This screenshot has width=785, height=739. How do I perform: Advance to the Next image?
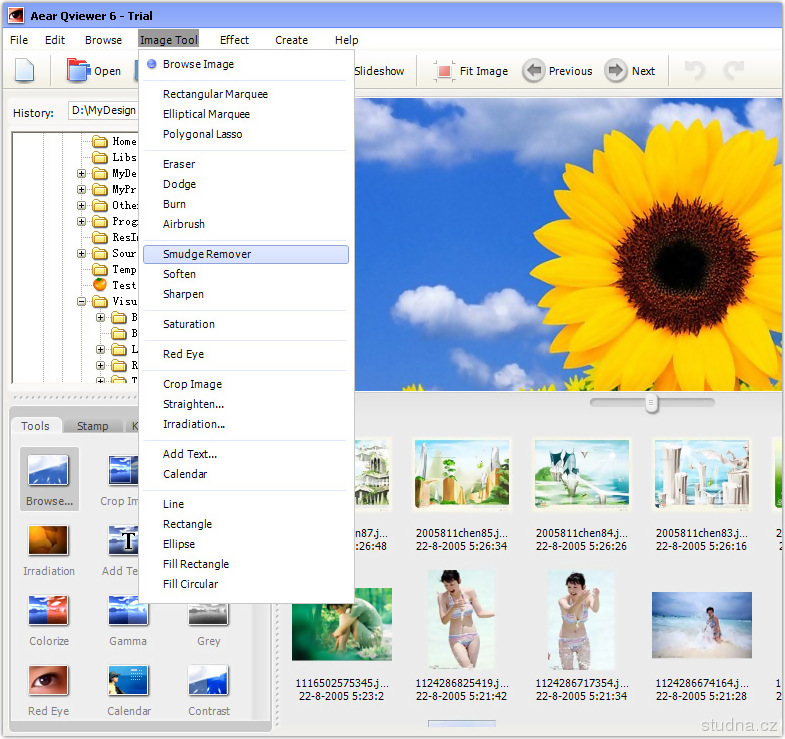coord(630,71)
